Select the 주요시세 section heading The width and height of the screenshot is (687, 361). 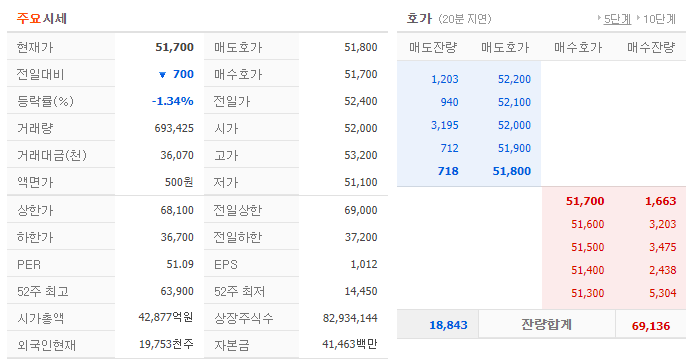(42, 18)
